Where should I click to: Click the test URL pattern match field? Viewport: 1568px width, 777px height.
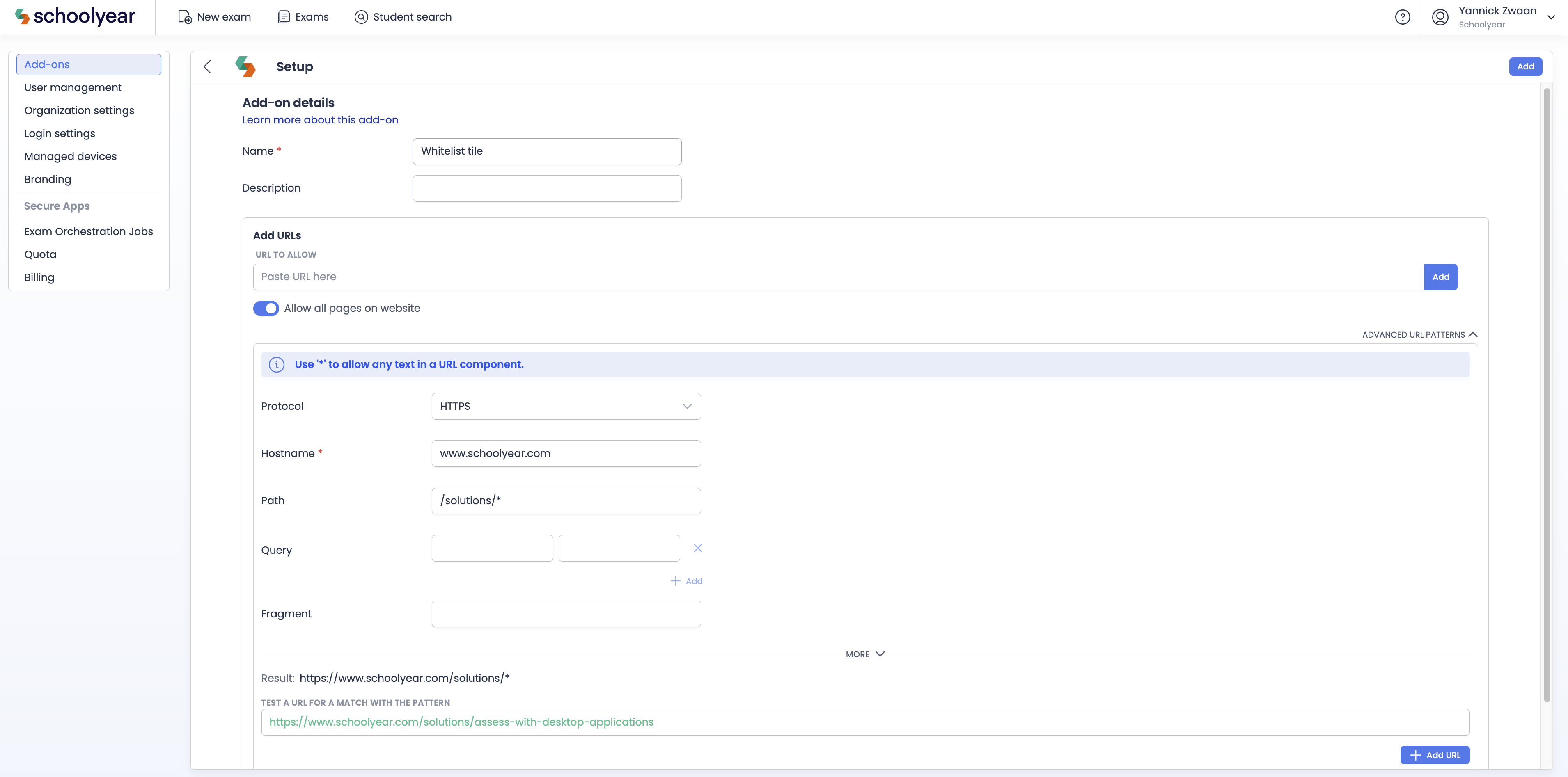865,722
